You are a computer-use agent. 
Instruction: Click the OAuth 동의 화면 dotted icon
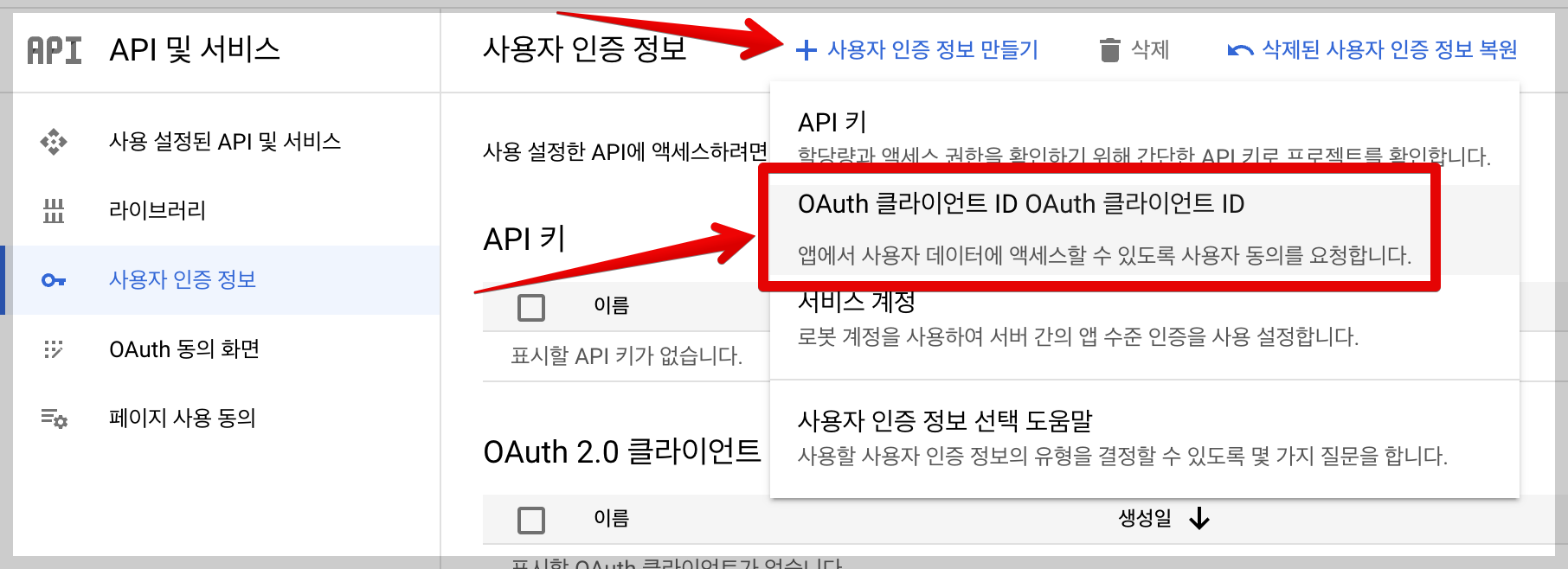[x=54, y=349]
